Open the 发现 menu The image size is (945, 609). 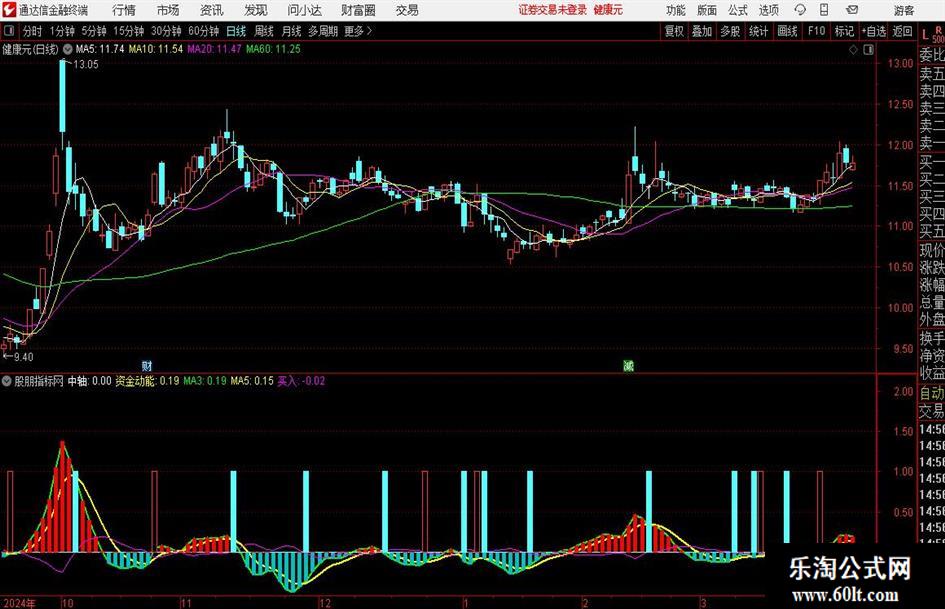[x=256, y=10]
